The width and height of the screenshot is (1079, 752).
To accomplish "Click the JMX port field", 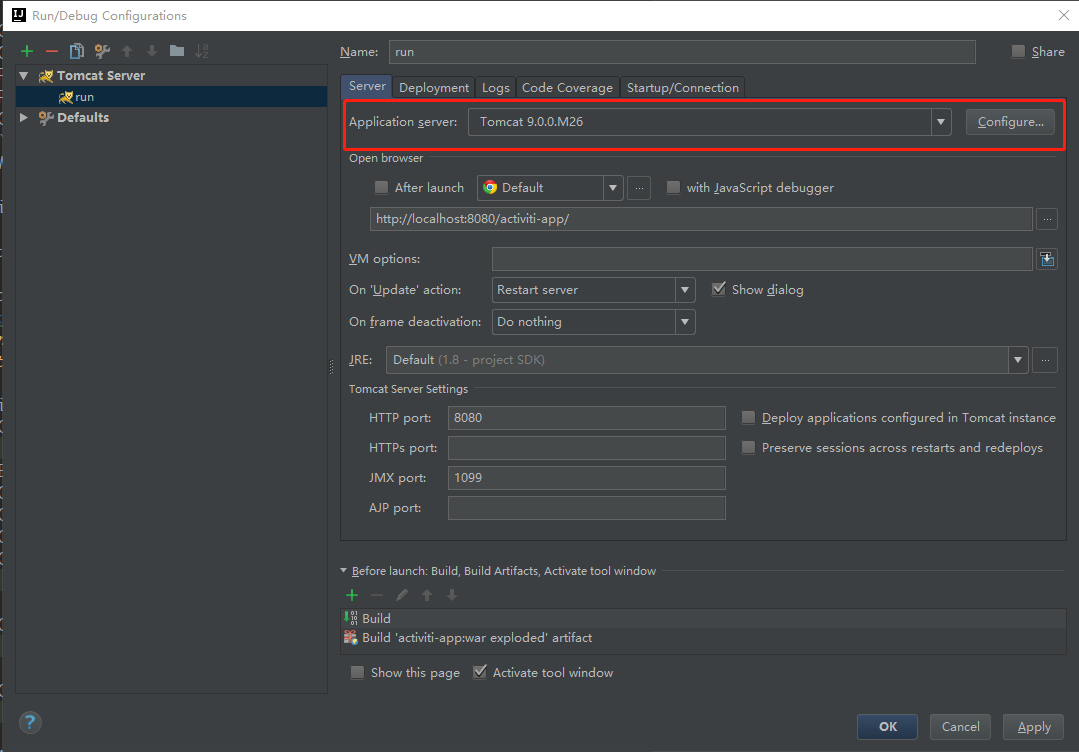I will (x=586, y=478).
